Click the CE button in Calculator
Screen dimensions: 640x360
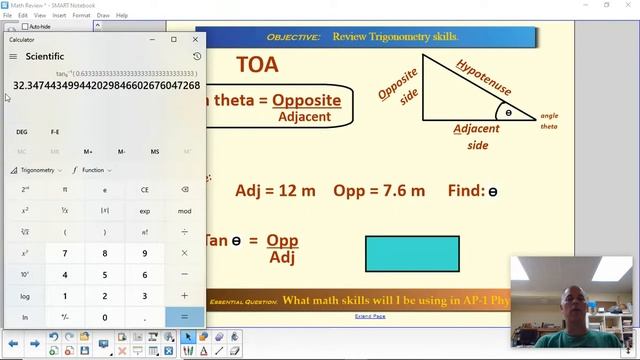click(x=144, y=189)
